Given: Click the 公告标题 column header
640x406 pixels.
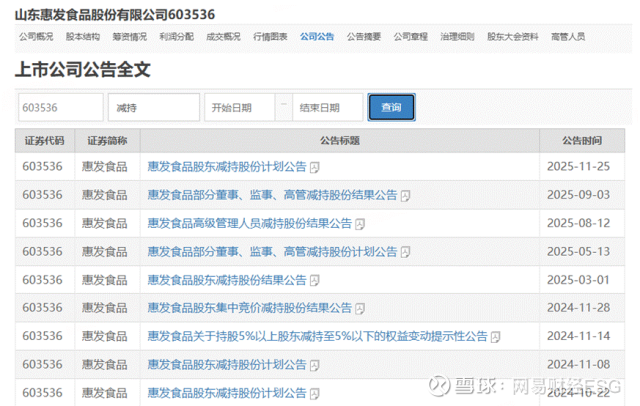Looking at the screenshot, I should [x=340, y=141].
